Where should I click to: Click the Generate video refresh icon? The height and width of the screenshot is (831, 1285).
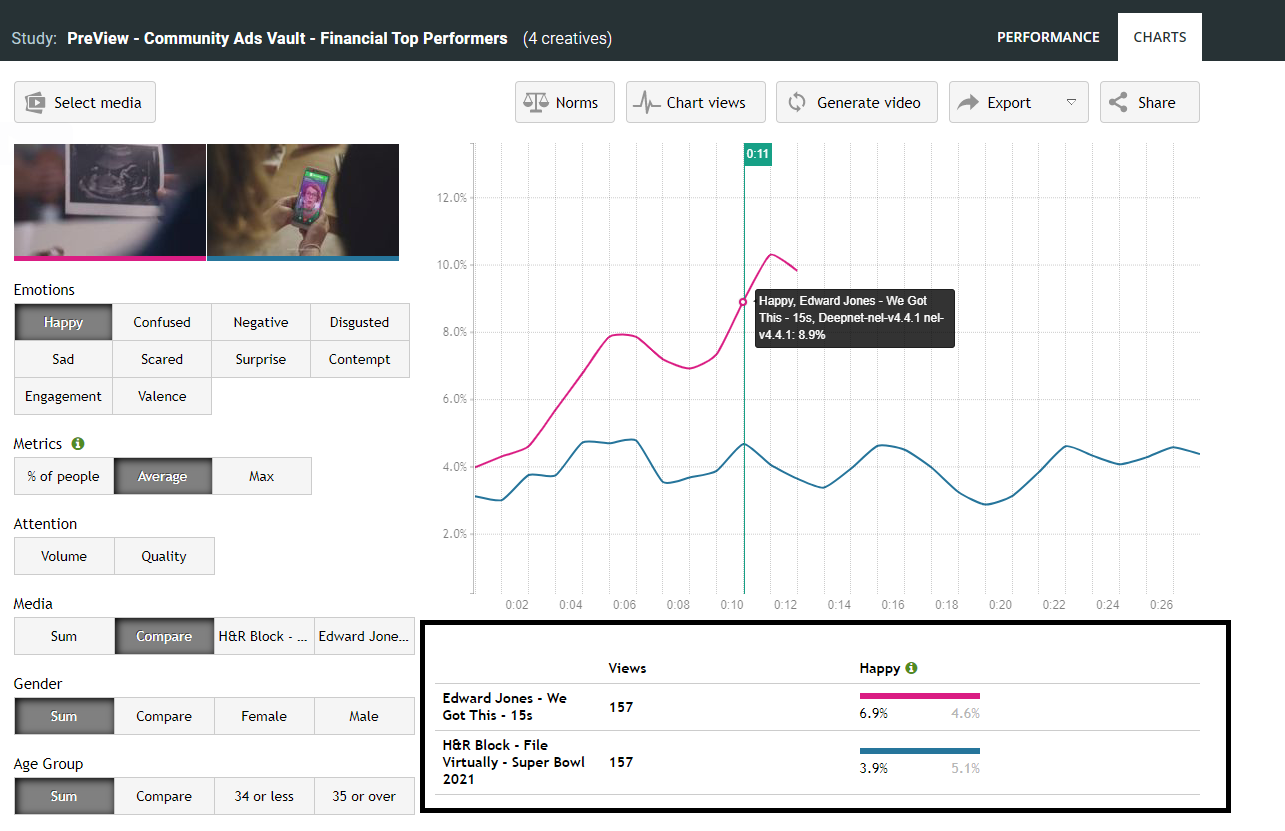tap(797, 102)
